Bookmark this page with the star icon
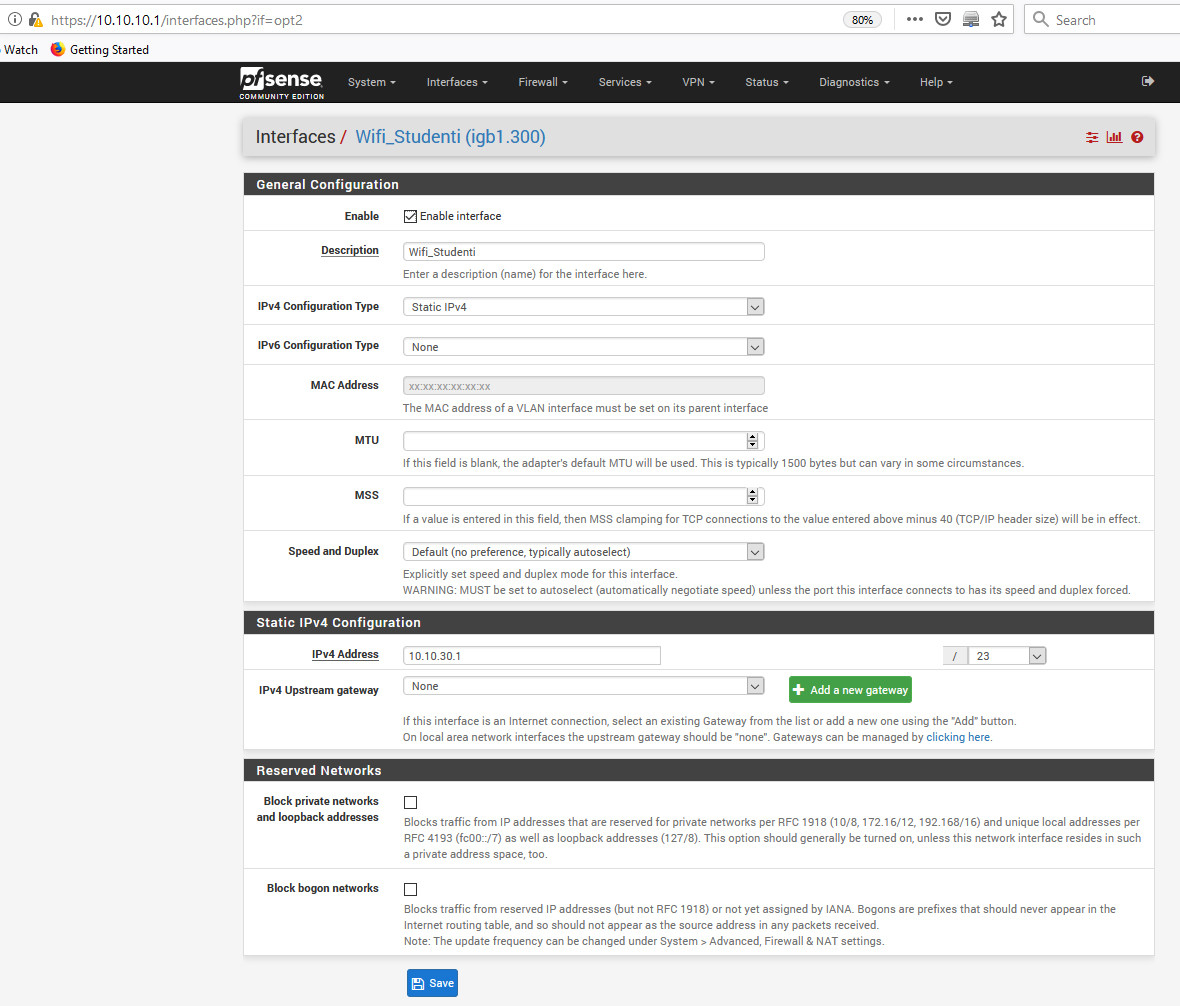 coord(999,20)
